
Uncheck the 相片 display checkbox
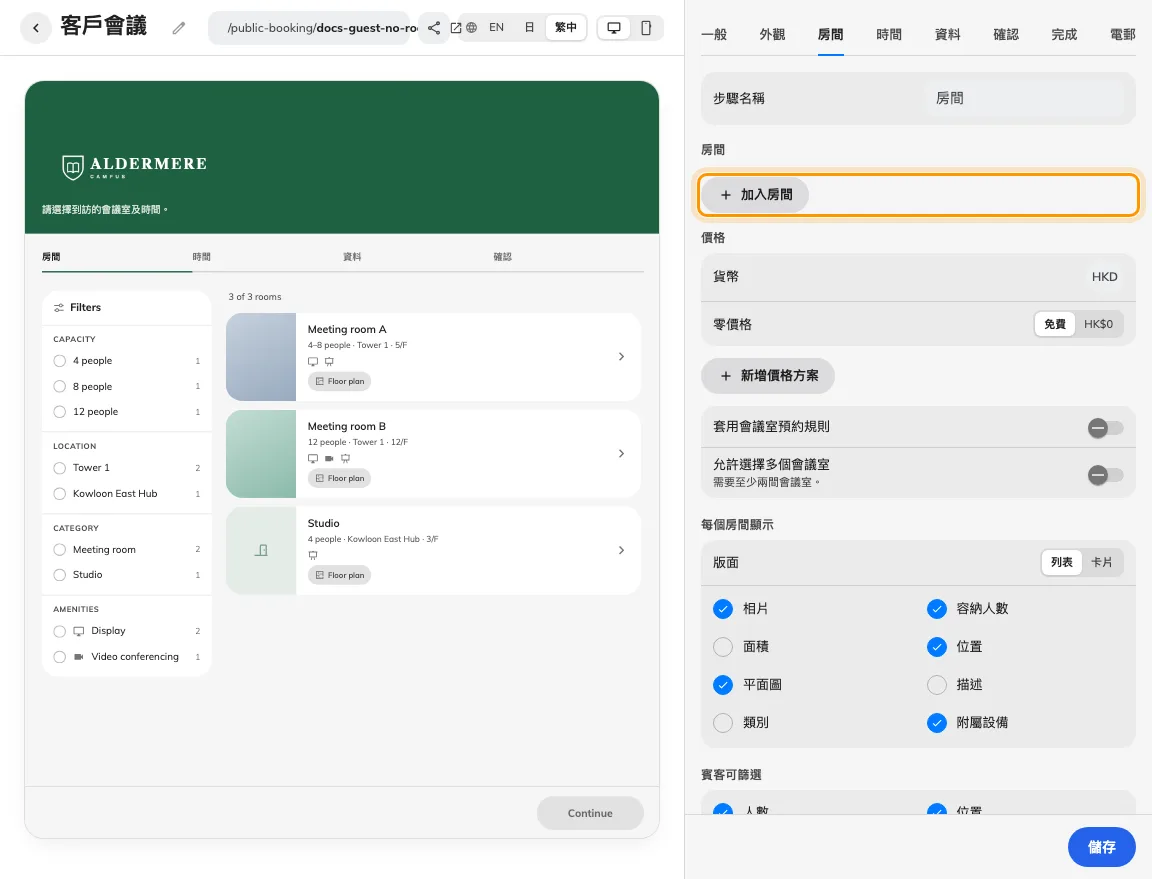(723, 609)
